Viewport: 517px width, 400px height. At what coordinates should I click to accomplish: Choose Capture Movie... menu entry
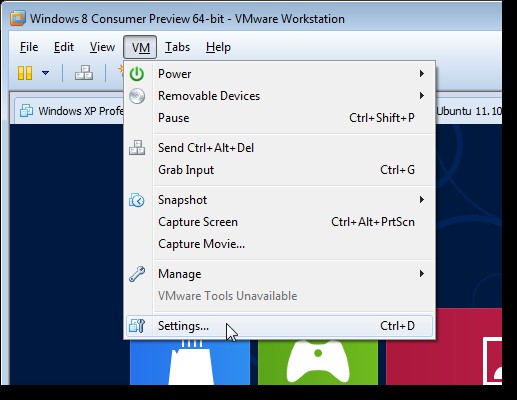coord(279,244)
